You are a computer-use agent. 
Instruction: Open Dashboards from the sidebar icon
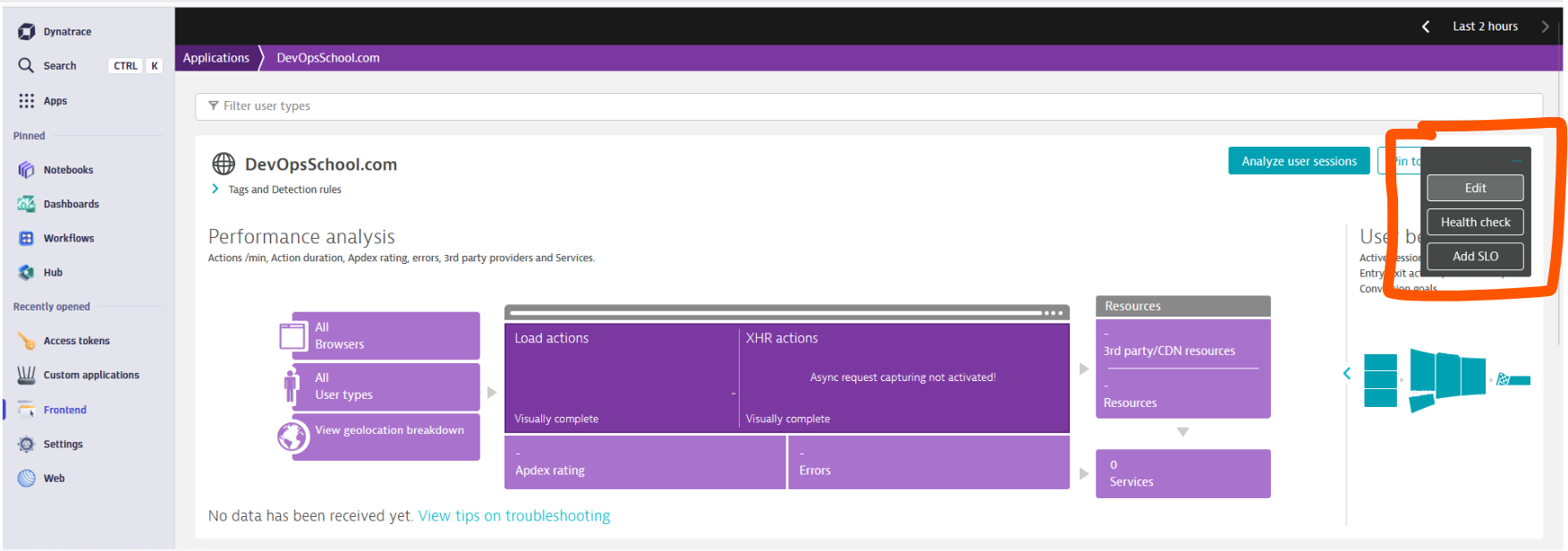27,204
